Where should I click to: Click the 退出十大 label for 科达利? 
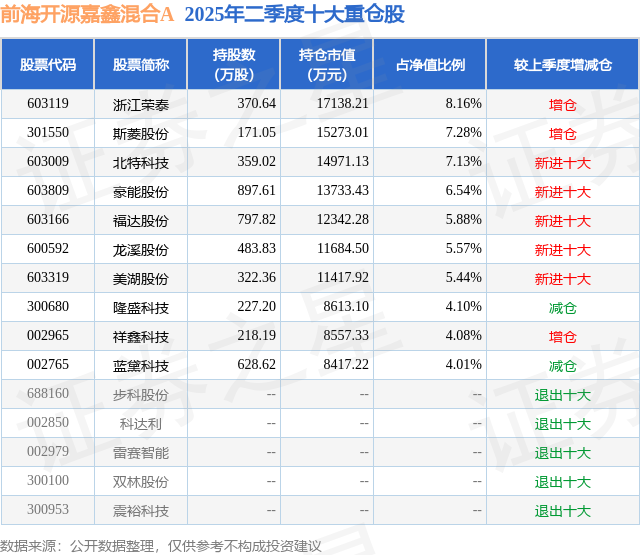point(563,424)
